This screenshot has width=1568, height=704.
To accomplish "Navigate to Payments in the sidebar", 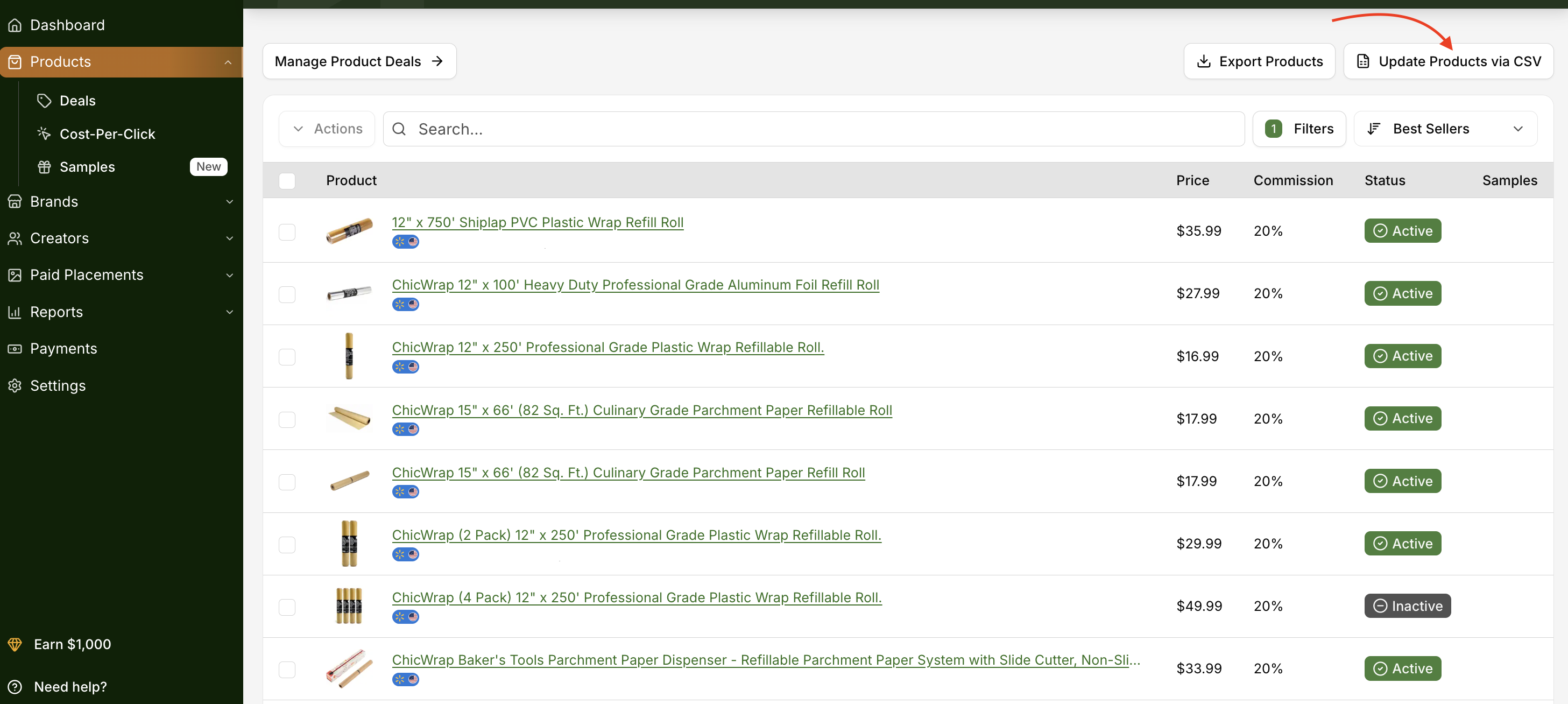I will point(63,348).
